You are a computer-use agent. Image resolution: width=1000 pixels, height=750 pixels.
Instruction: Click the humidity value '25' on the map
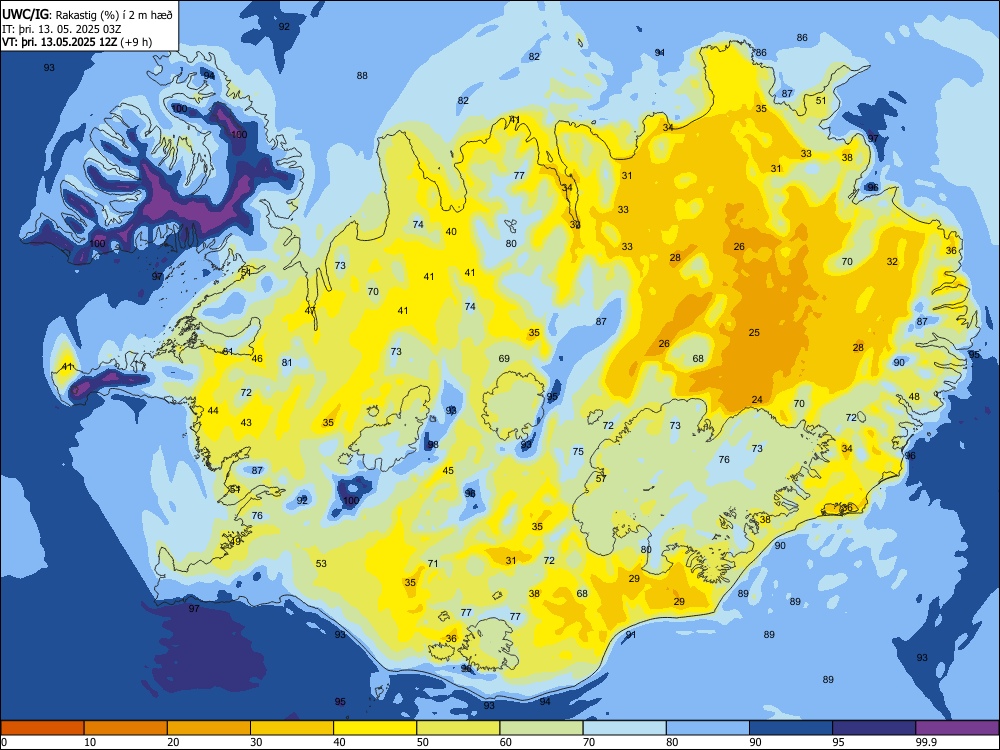pos(754,333)
